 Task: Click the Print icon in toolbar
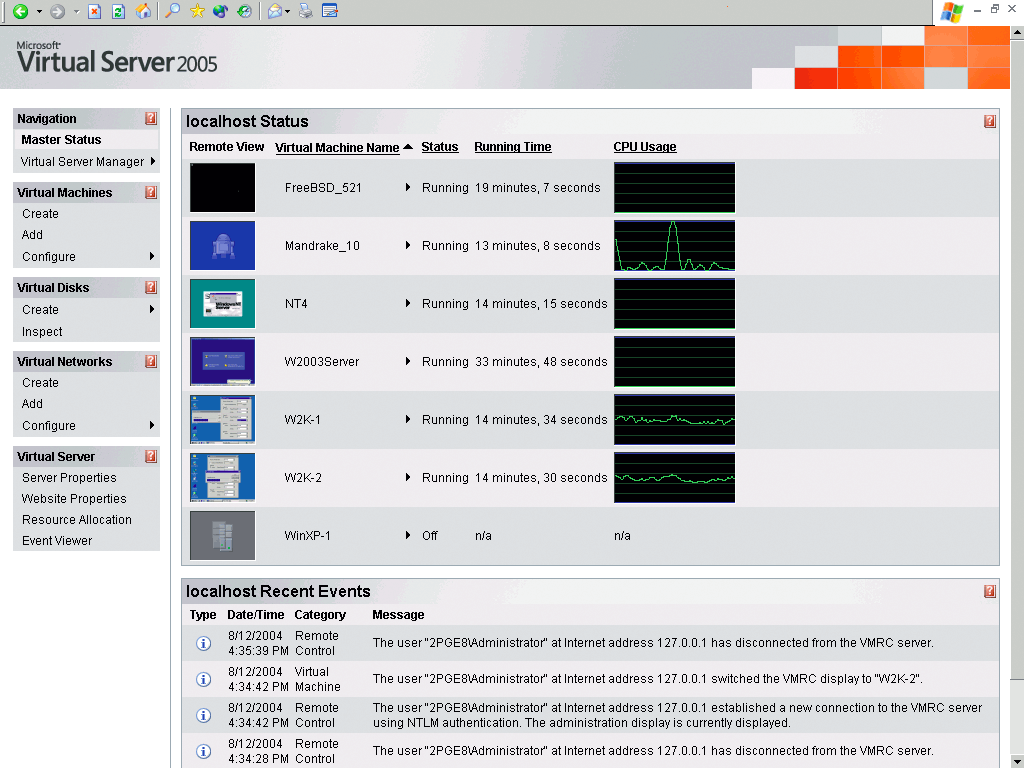pyautogui.click(x=306, y=12)
